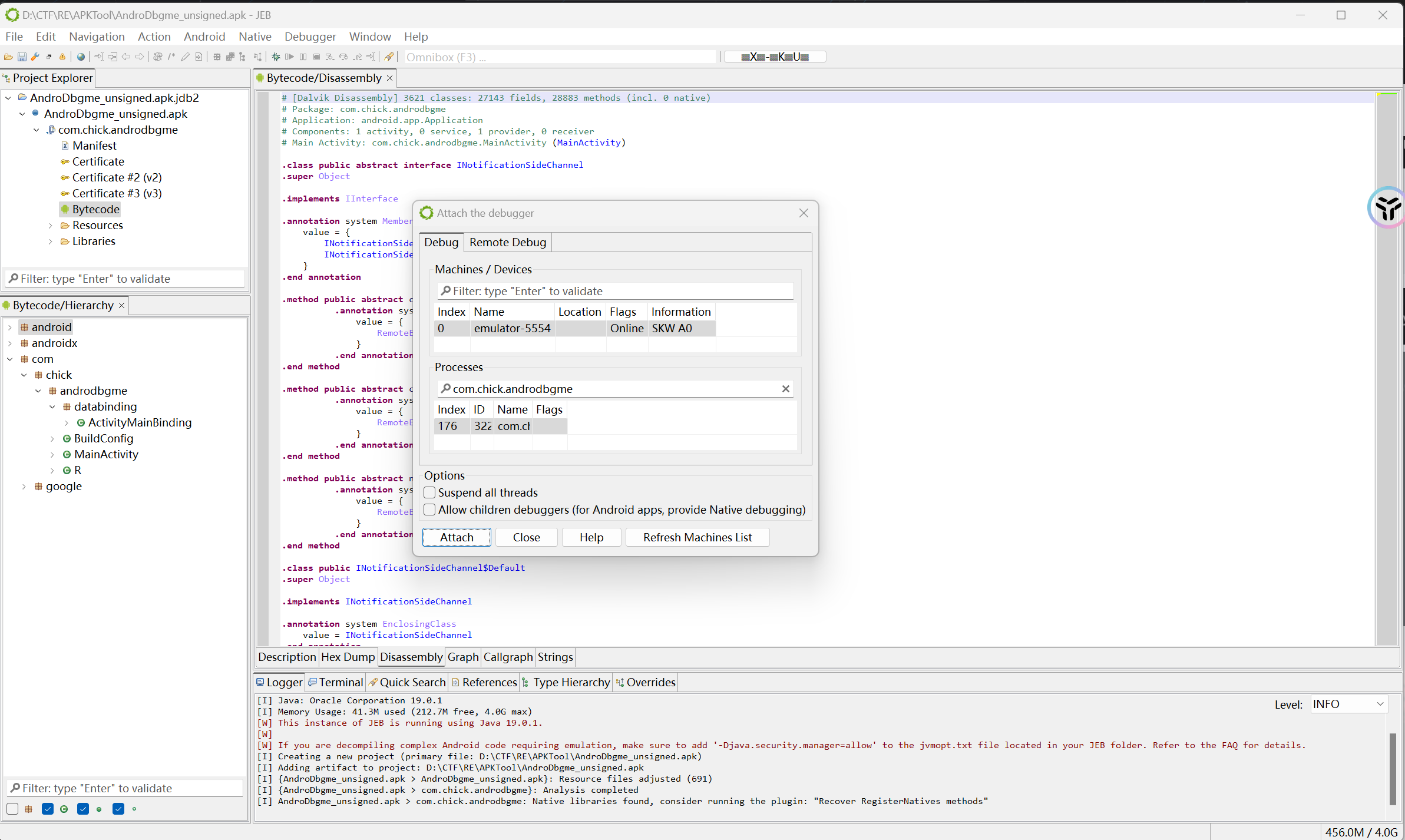Toggle the packages filter checkbox in the Hierarchy panel
The width and height of the screenshot is (1405, 840).
[x=12, y=809]
